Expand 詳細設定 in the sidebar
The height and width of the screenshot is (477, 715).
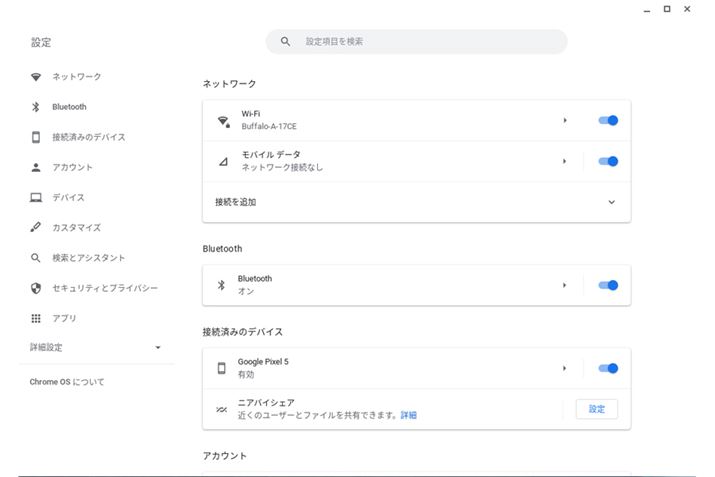point(157,348)
